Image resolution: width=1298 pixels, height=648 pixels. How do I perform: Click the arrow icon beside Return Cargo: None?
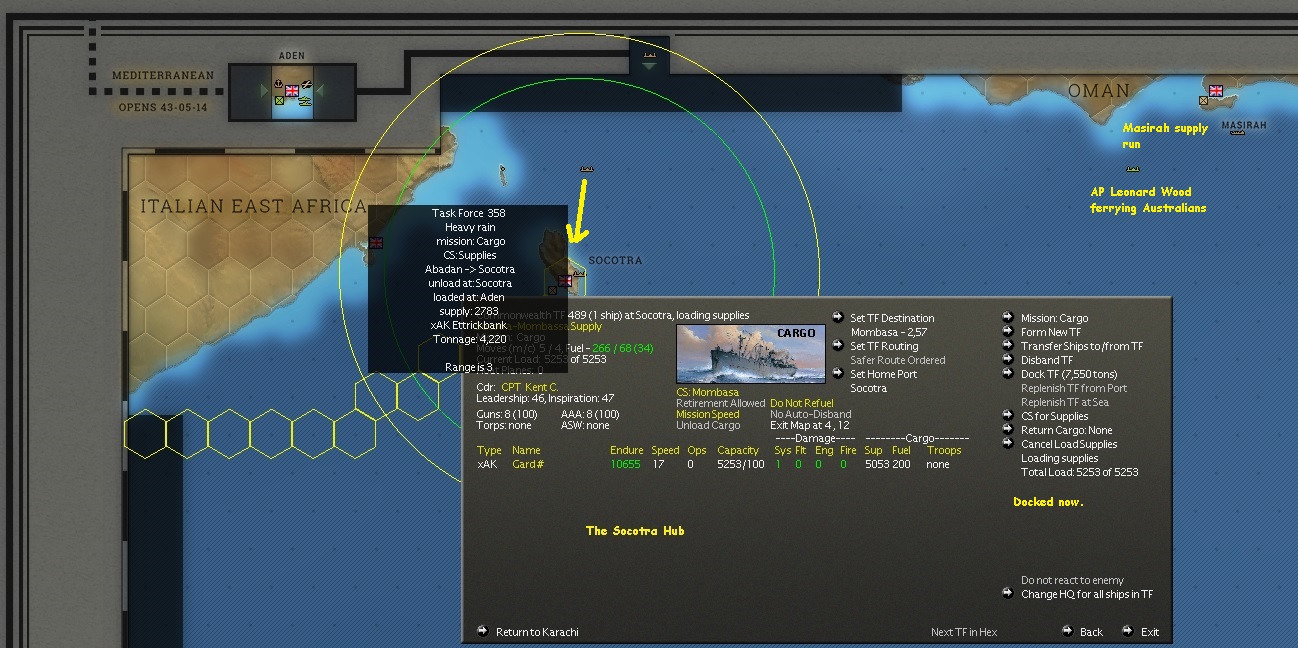1008,429
